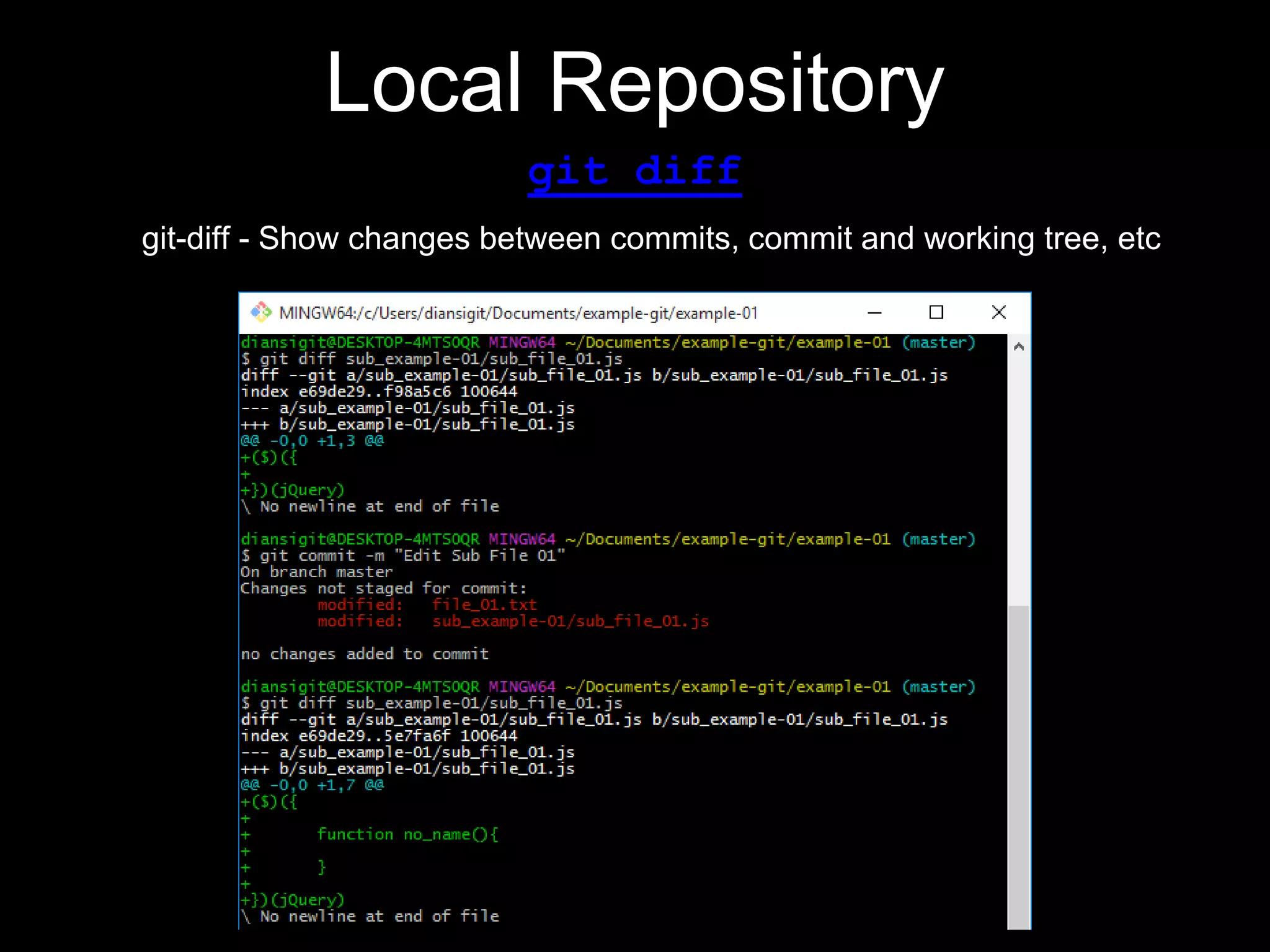
Task: Click the red modified sub_file_01.js entry
Action: tap(513, 621)
